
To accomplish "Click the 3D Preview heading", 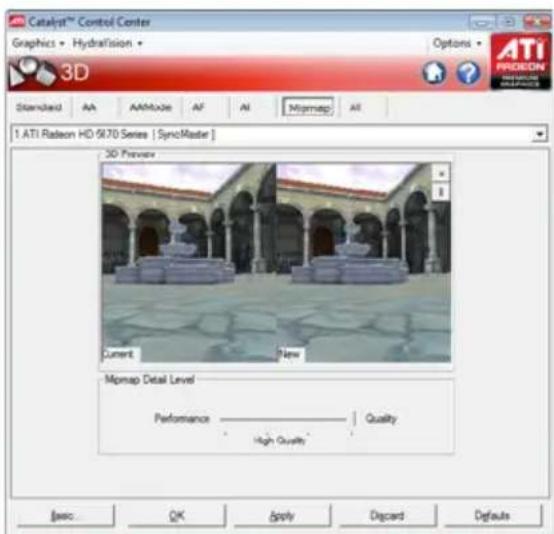I will pyautogui.click(x=130, y=154).
